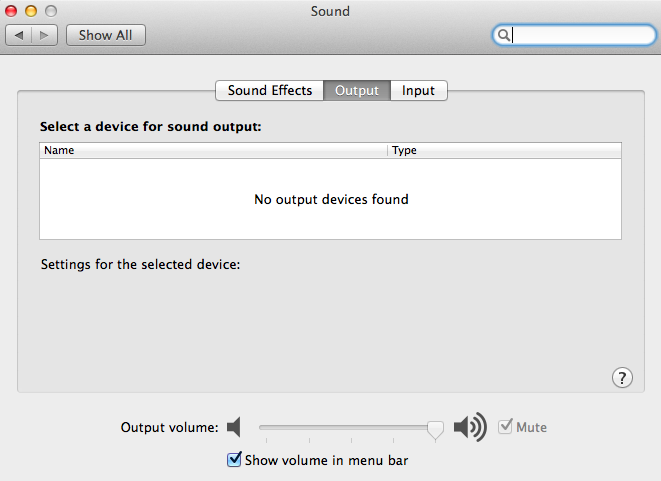The image size is (661, 481).
Task: Select the Output tab
Action: [357, 90]
